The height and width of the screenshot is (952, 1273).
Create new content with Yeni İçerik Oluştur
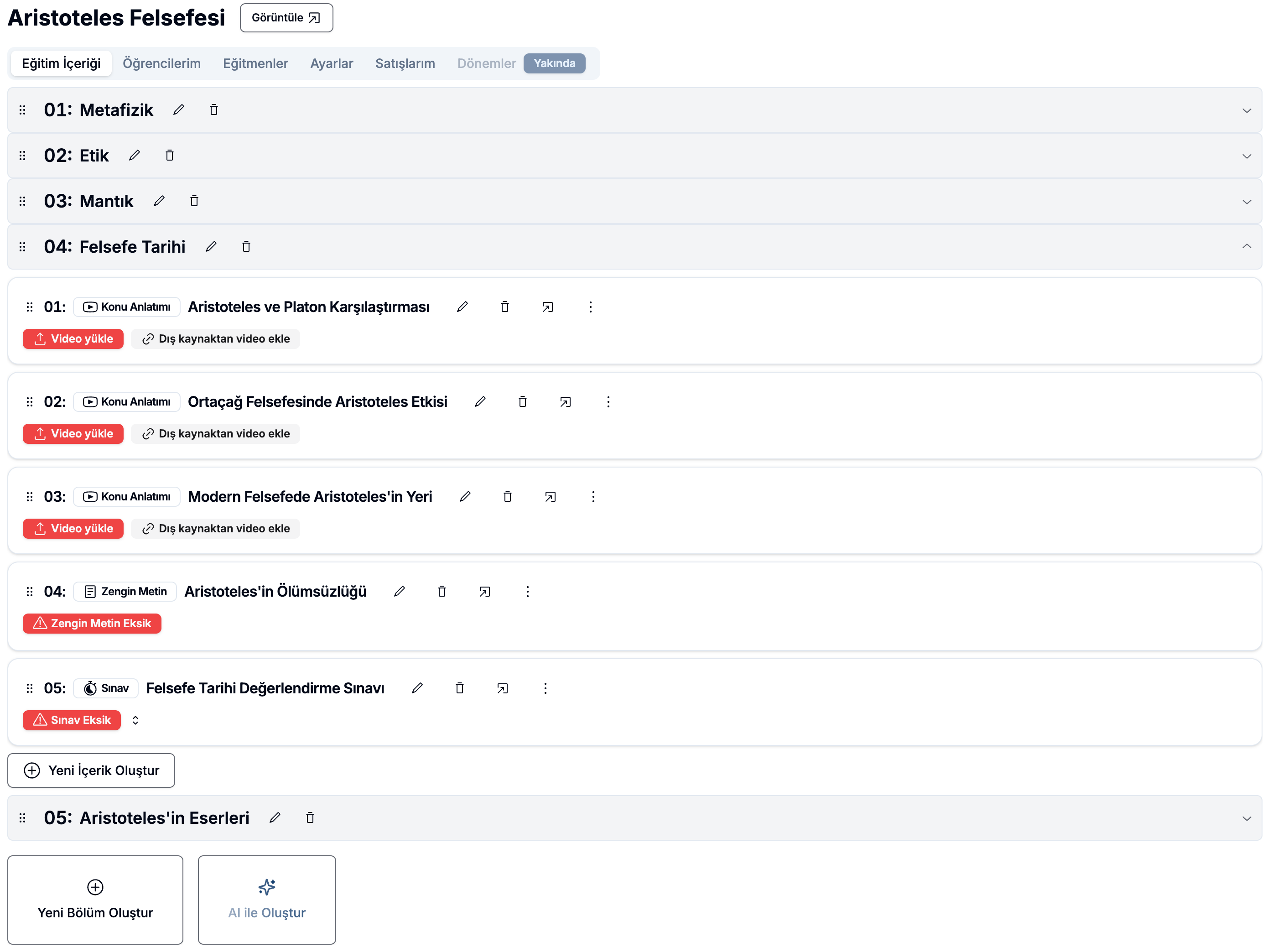(x=91, y=771)
